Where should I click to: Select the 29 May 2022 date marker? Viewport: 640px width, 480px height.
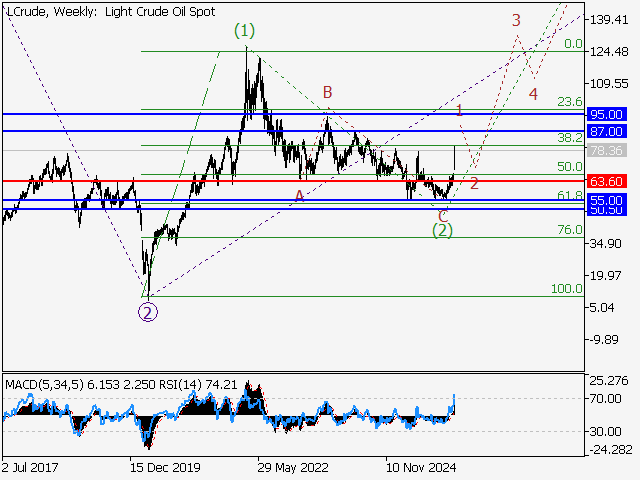[x=293, y=466]
